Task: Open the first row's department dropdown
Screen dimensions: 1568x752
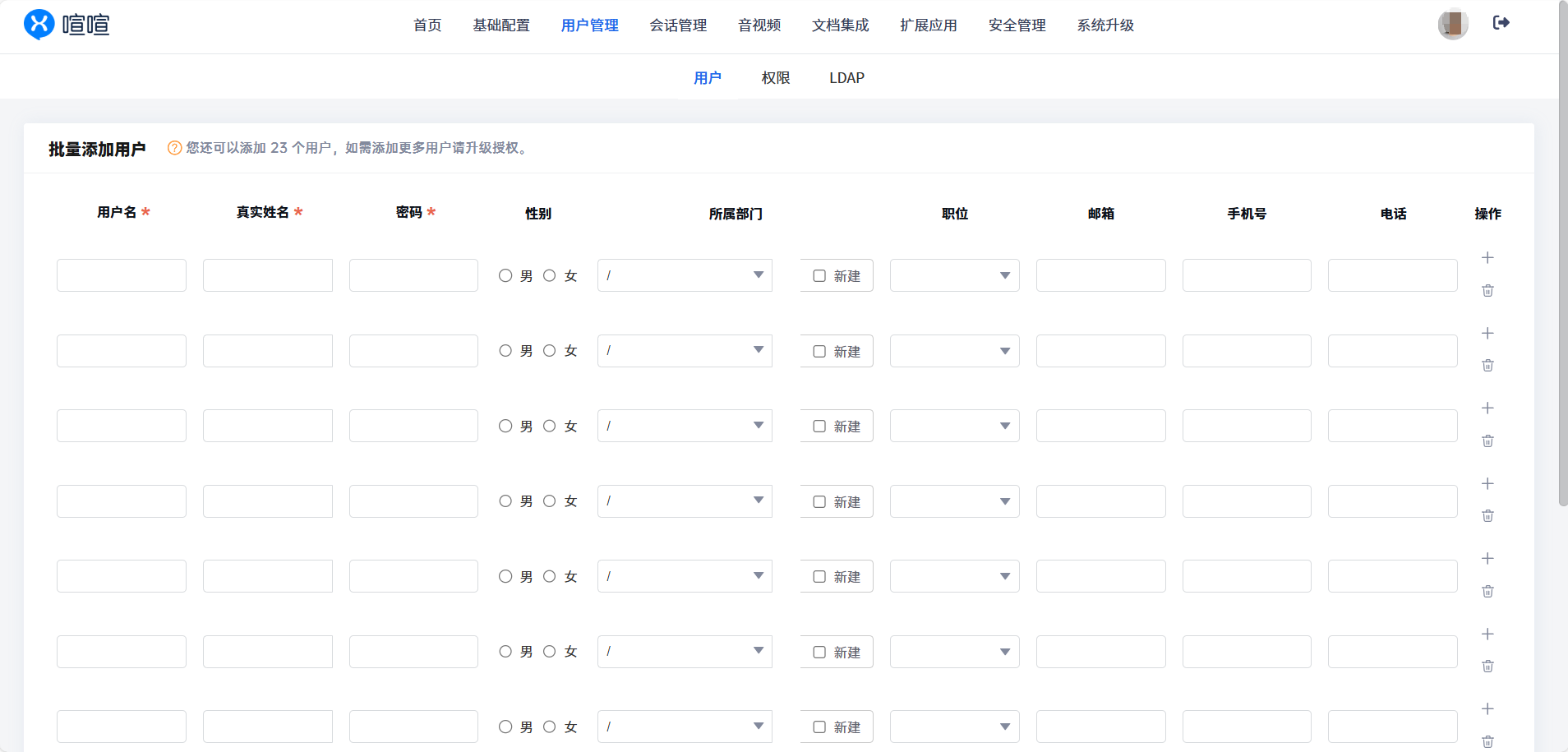Action: click(x=685, y=275)
